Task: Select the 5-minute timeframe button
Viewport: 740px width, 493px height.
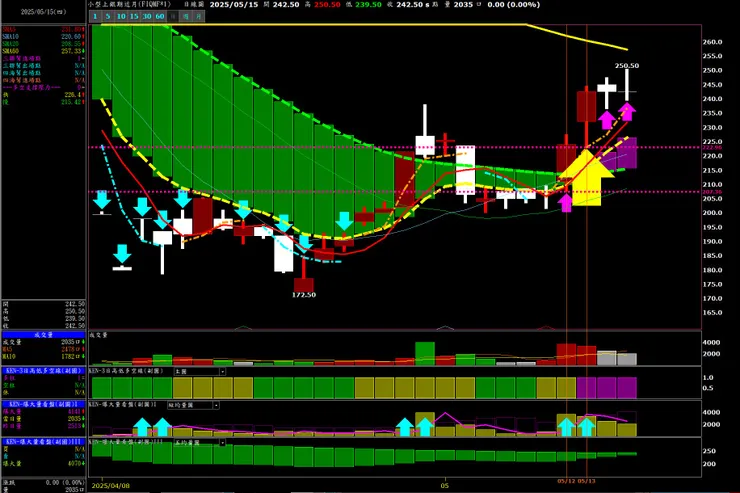Action: coord(108,17)
